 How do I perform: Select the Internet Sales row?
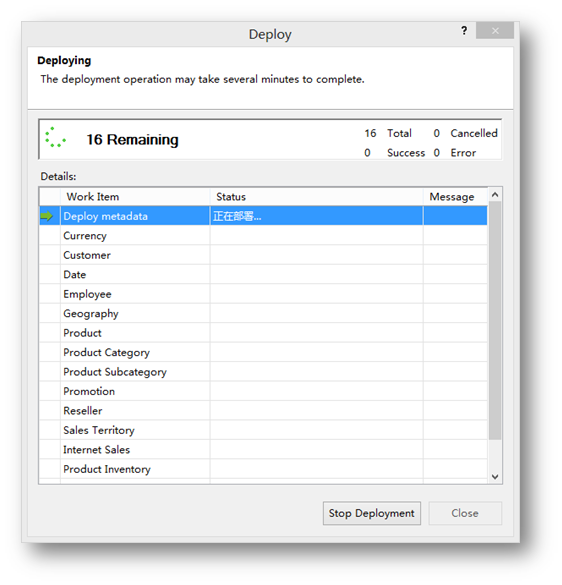point(263,450)
